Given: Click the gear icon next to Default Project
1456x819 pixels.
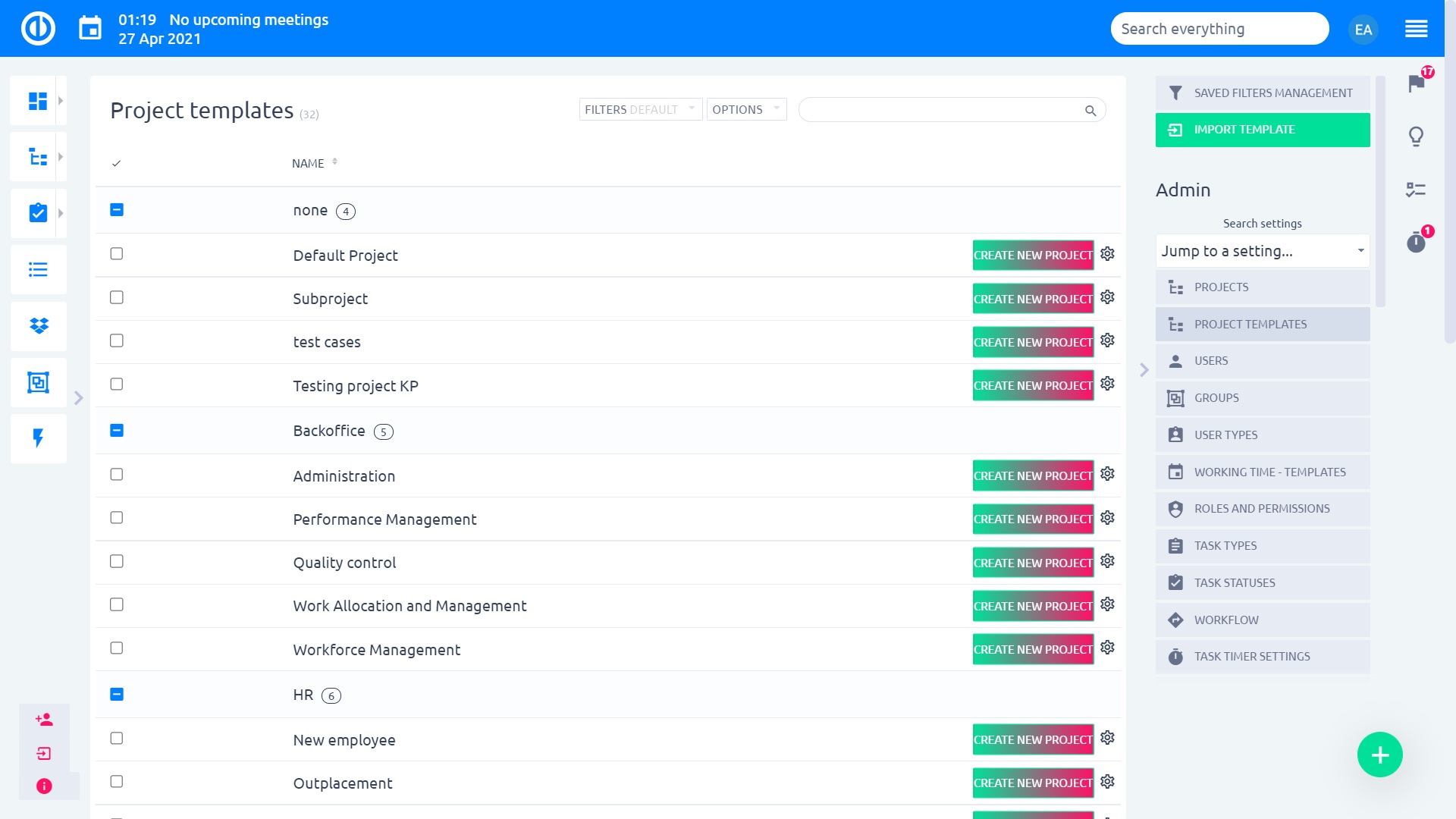Looking at the screenshot, I should (1107, 254).
